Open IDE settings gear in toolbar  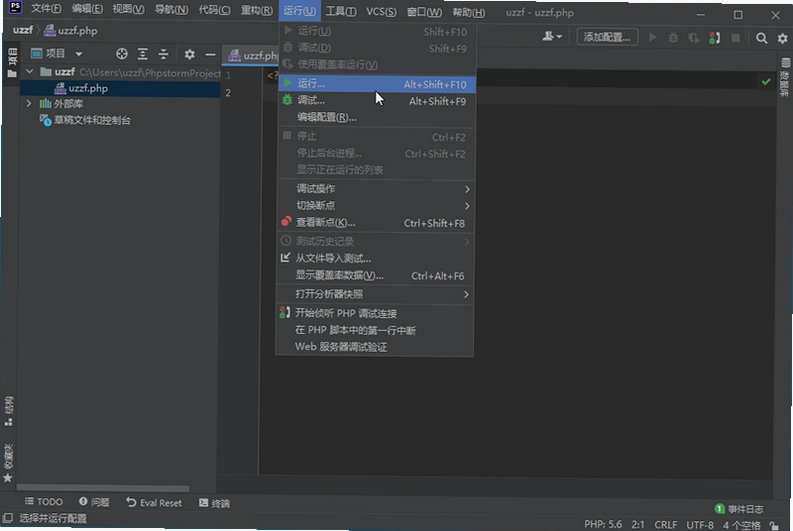coord(782,38)
